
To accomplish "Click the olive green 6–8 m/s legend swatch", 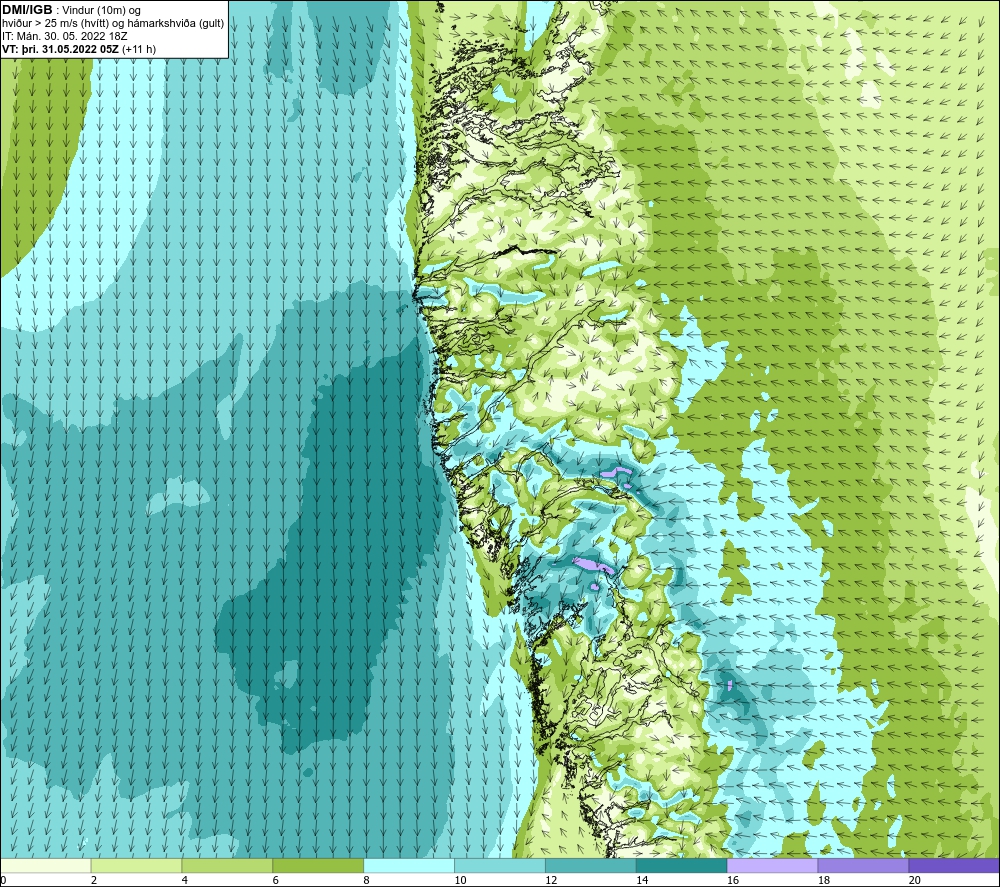I will [318, 866].
